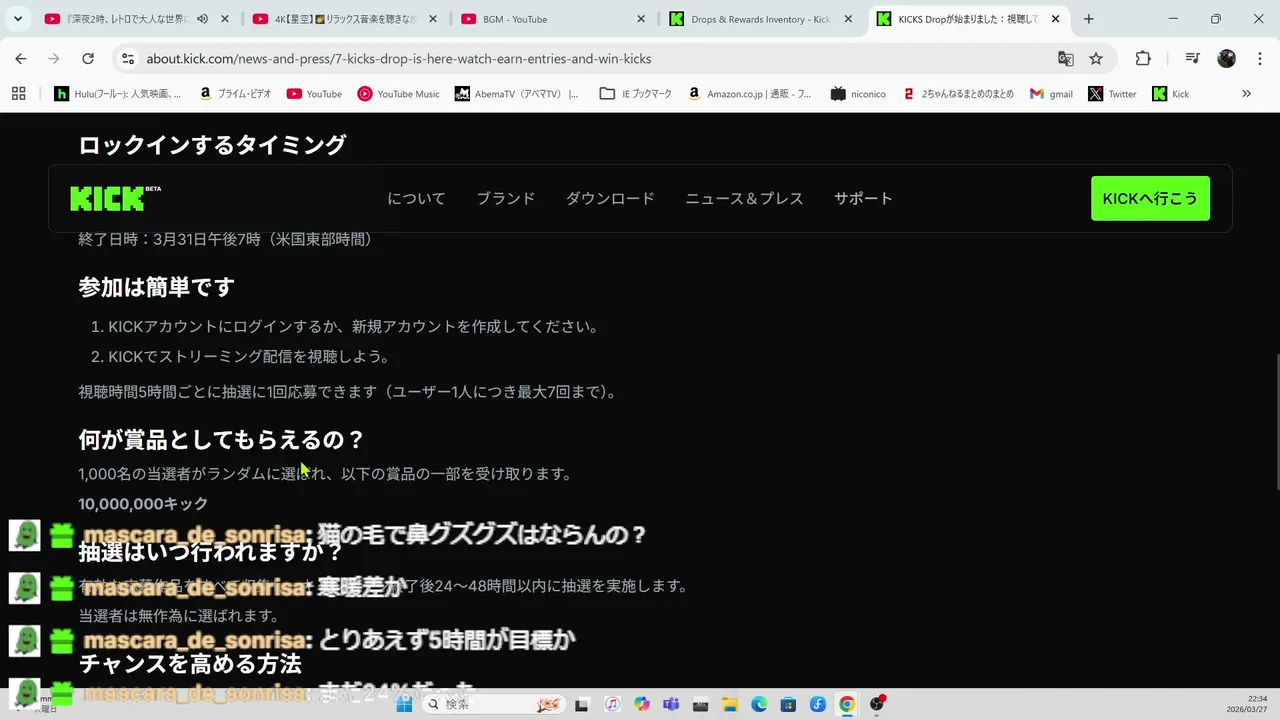Image resolution: width=1280 pixels, height=720 pixels.
Task: Open the Hulu bookmark
Action: [118, 94]
